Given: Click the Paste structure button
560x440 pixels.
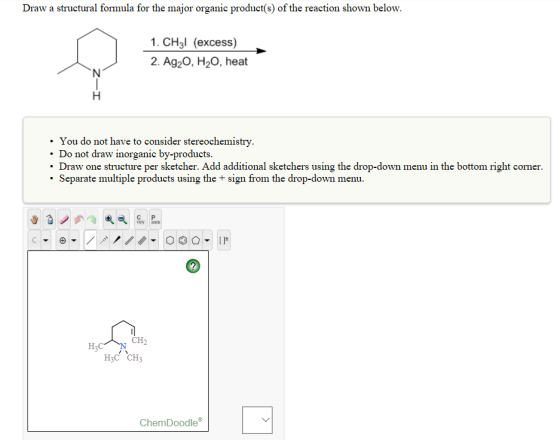Looking at the screenshot, I should pyautogui.click(x=155, y=219).
